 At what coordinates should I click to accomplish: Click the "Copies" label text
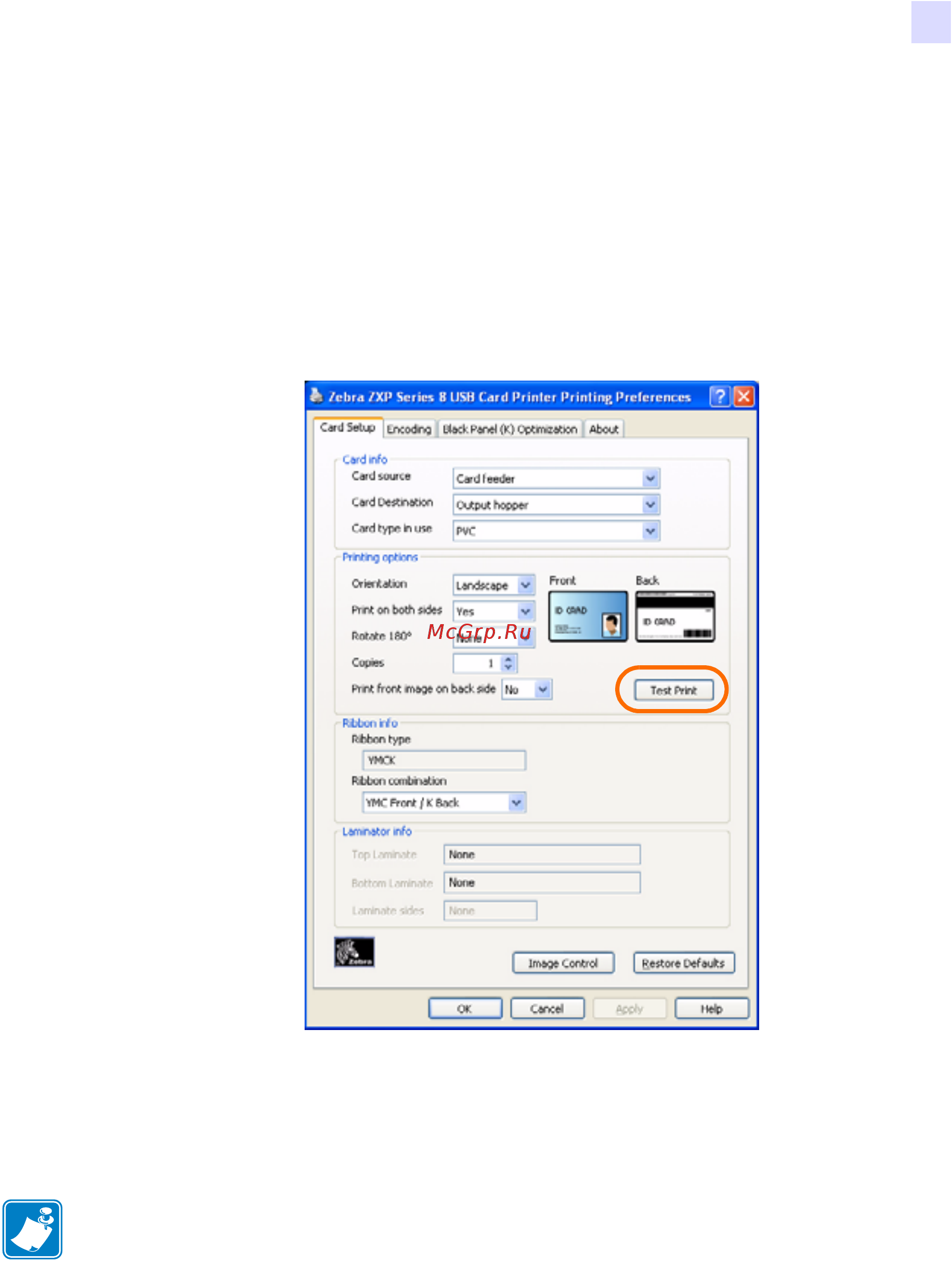pos(368,663)
